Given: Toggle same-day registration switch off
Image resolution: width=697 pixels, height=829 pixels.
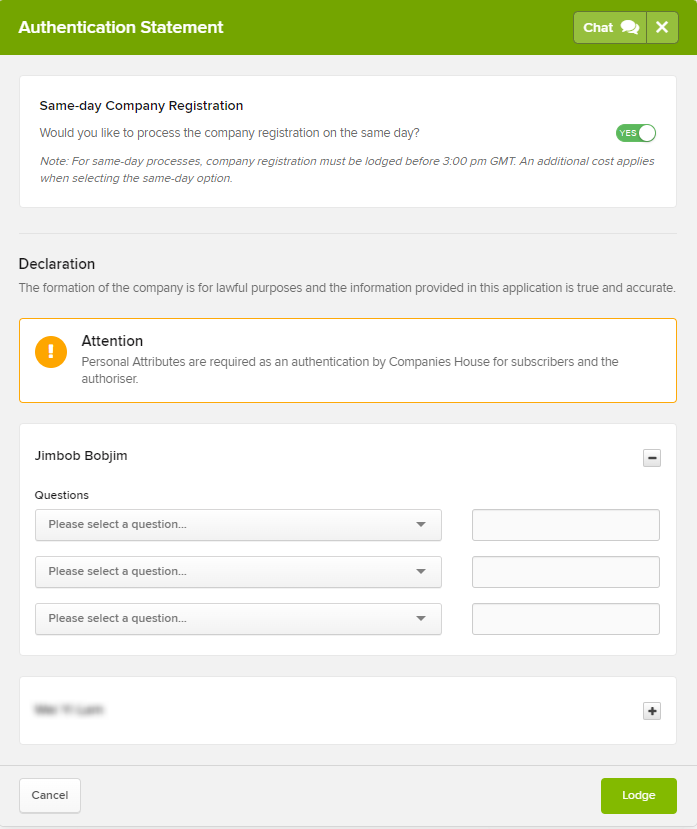Looking at the screenshot, I should [636, 133].
